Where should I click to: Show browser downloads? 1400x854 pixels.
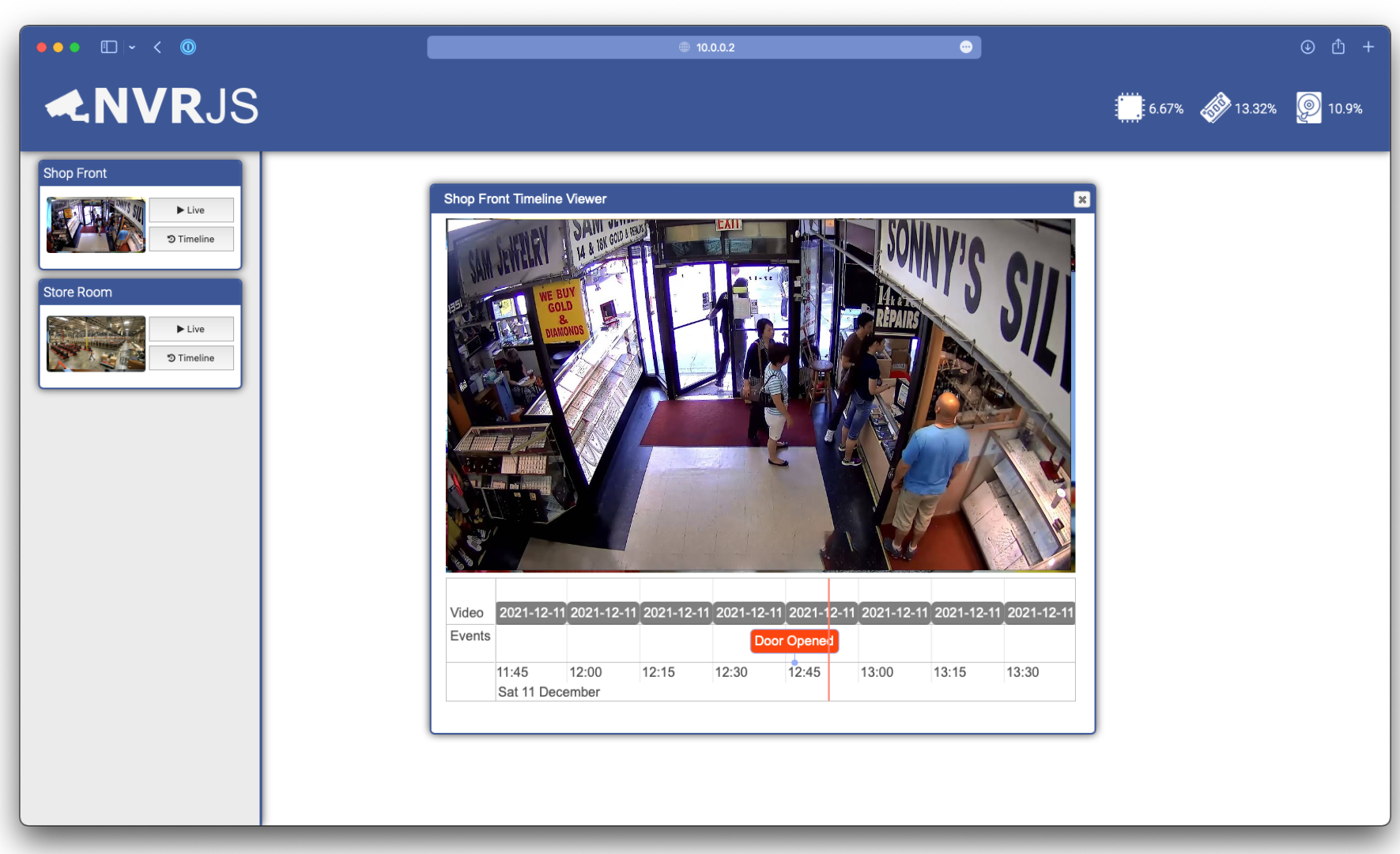click(x=1308, y=47)
